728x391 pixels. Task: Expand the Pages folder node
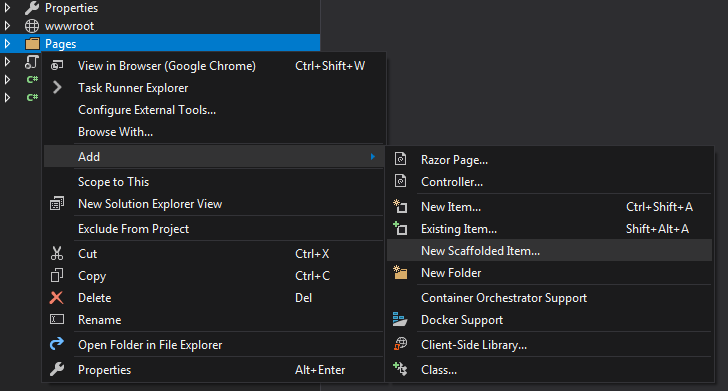pos(7,44)
